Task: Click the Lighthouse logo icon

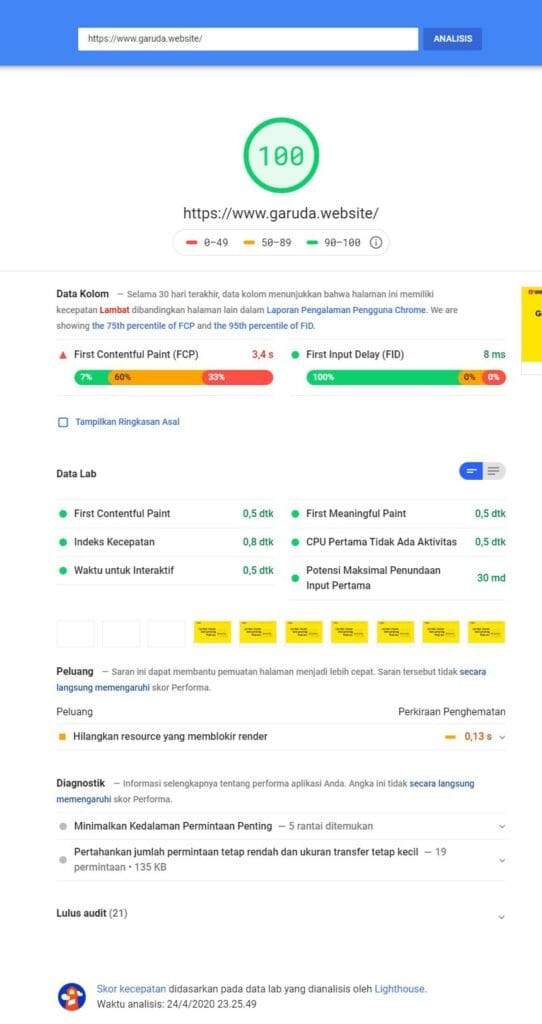Action: click(71, 997)
